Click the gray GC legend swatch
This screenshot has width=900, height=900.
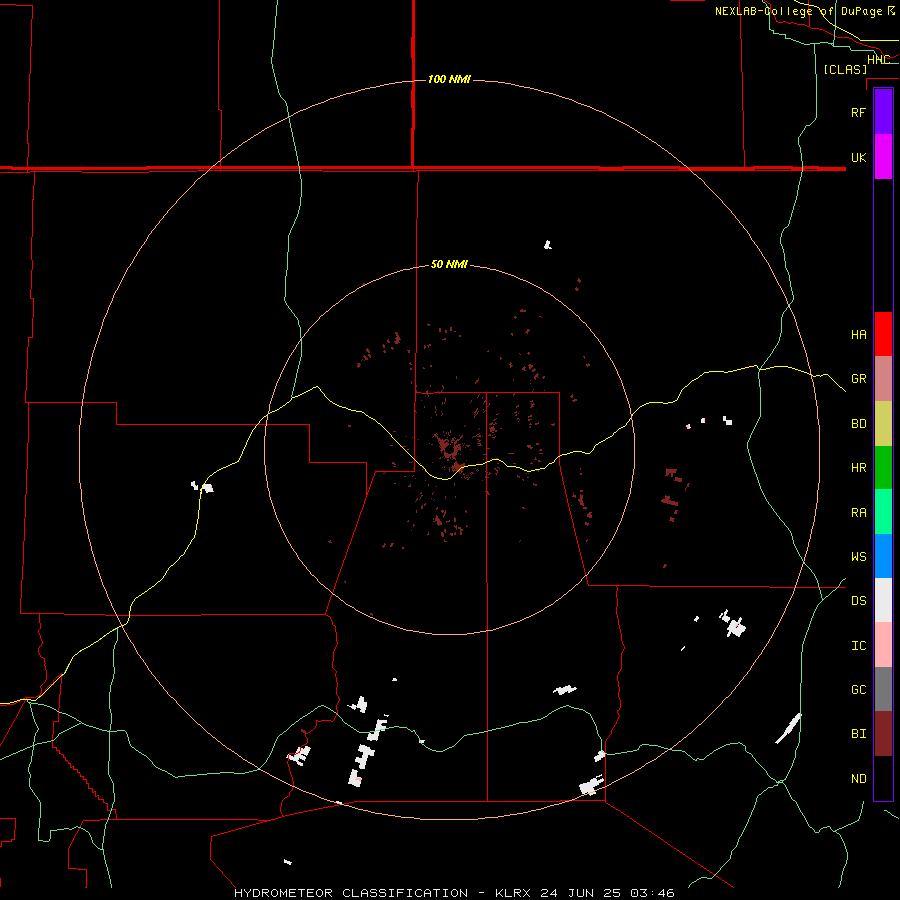pos(883,689)
